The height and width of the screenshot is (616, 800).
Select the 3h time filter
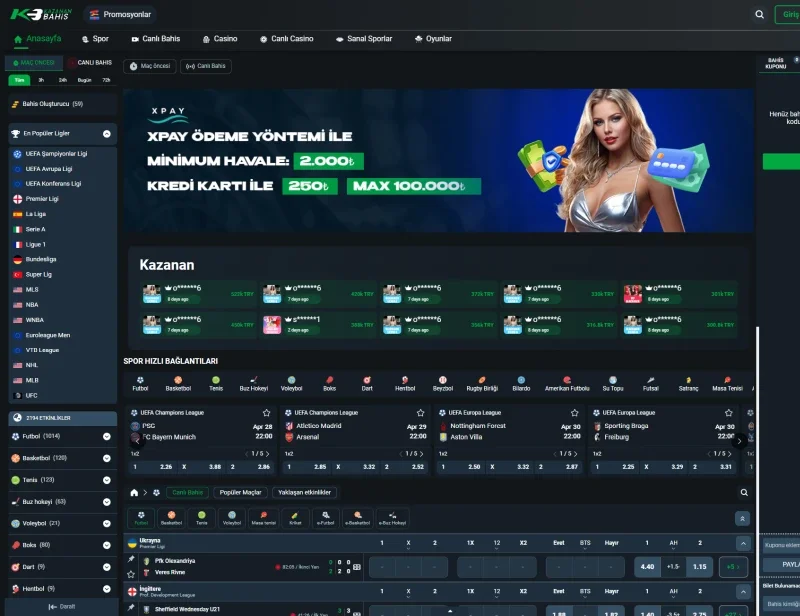41,80
